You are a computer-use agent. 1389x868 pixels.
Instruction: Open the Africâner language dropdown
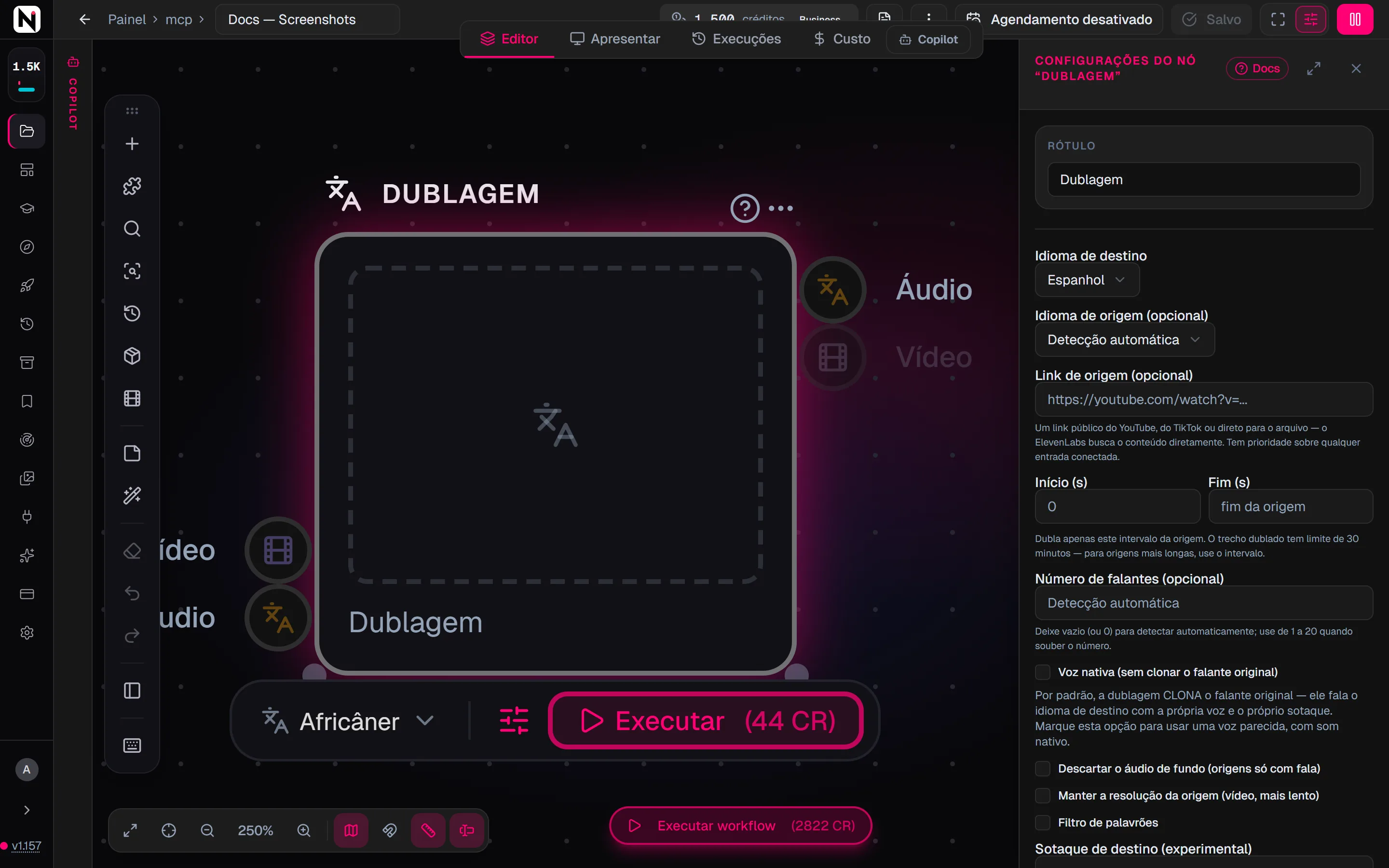(349, 721)
